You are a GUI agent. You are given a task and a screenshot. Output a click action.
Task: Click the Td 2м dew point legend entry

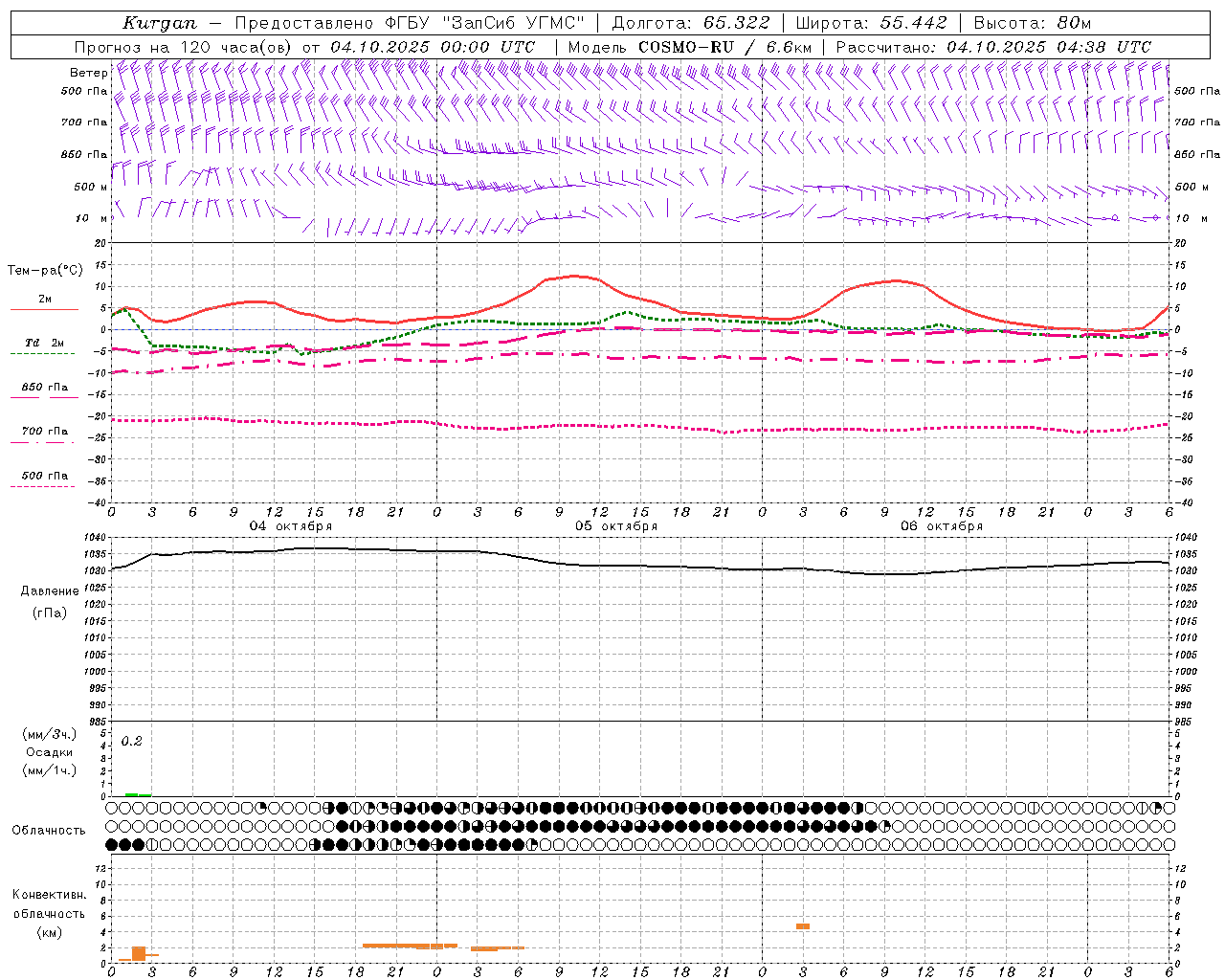coord(45,343)
